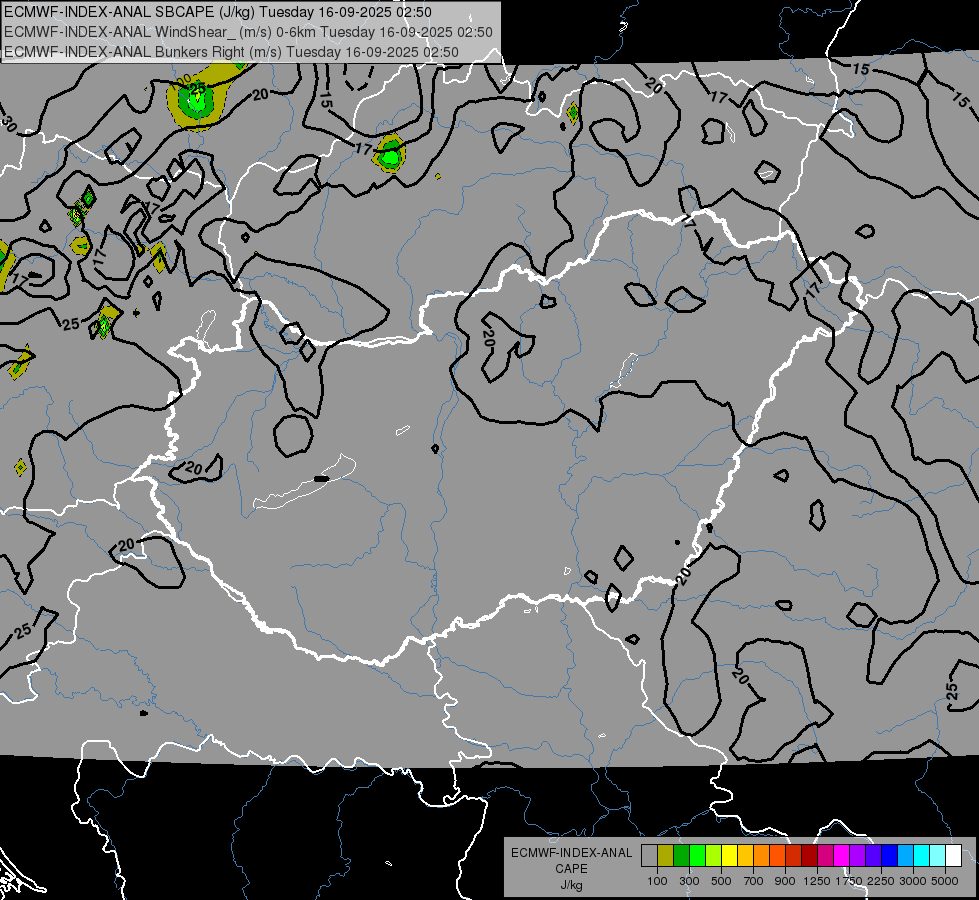This screenshot has width=979, height=900.
Task: Click the 2250 value under legend
Action: pos(882,881)
